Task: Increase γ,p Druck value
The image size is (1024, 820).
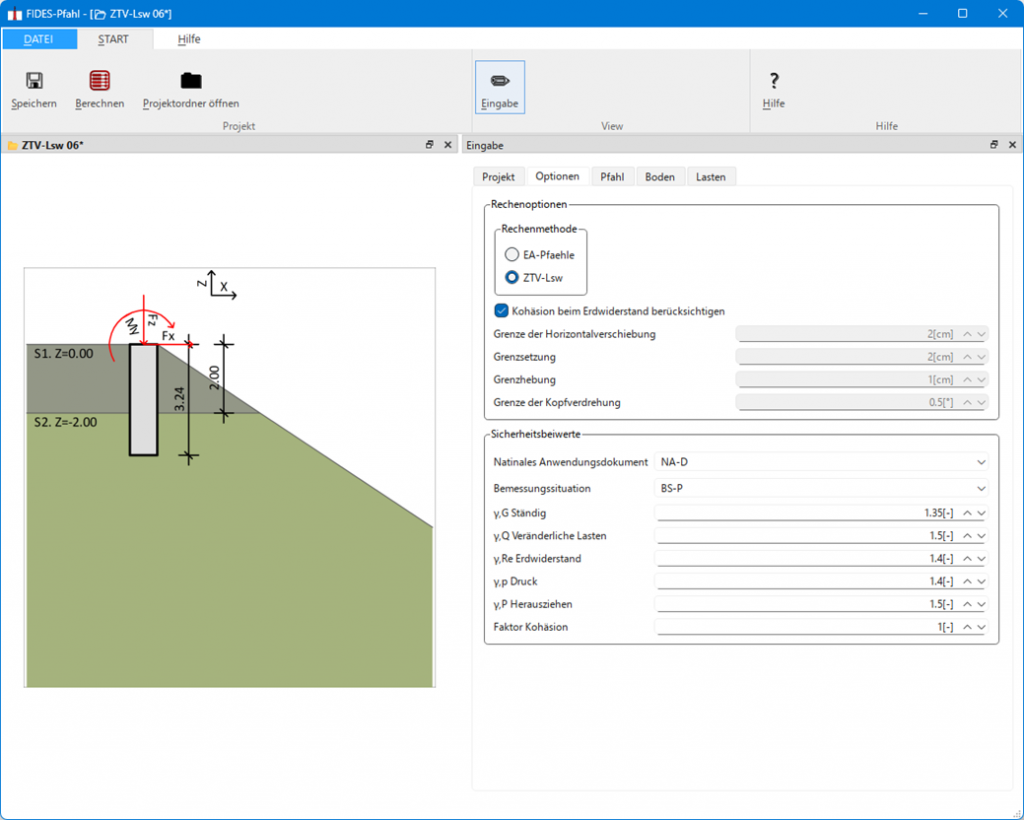Action: 967,581
